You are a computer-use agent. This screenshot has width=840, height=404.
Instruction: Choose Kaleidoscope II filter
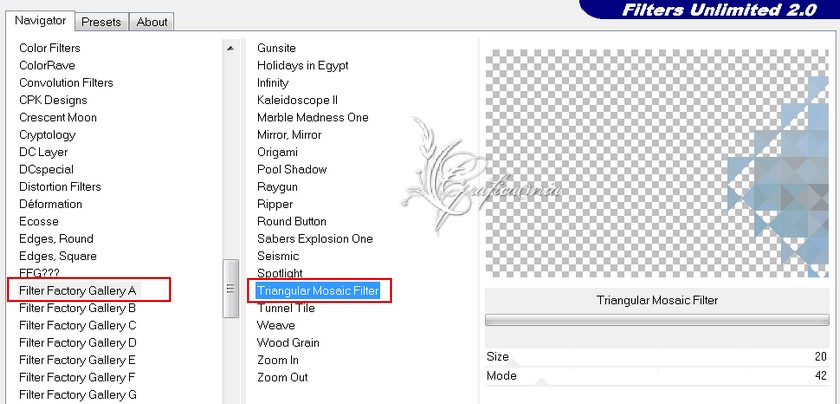click(x=297, y=100)
